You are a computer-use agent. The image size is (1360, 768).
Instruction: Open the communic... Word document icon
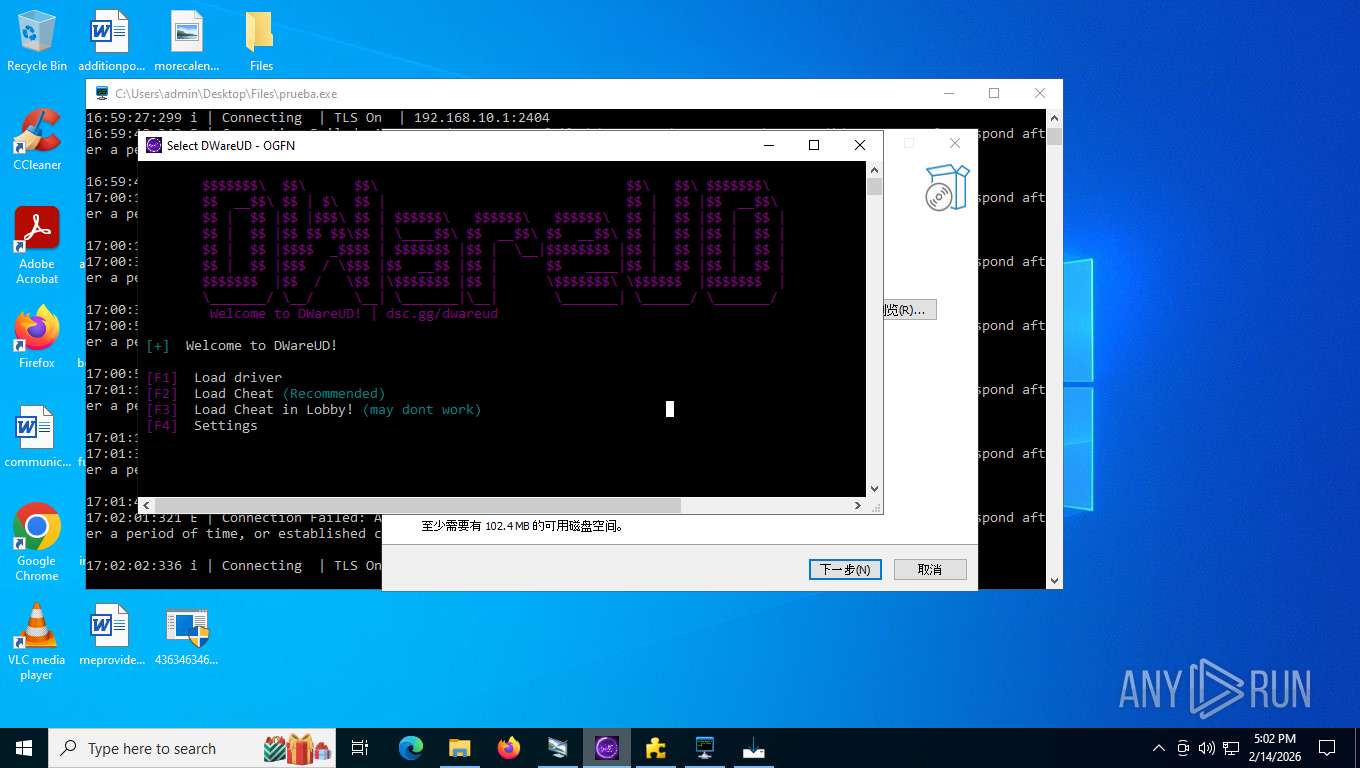point(37,436)
